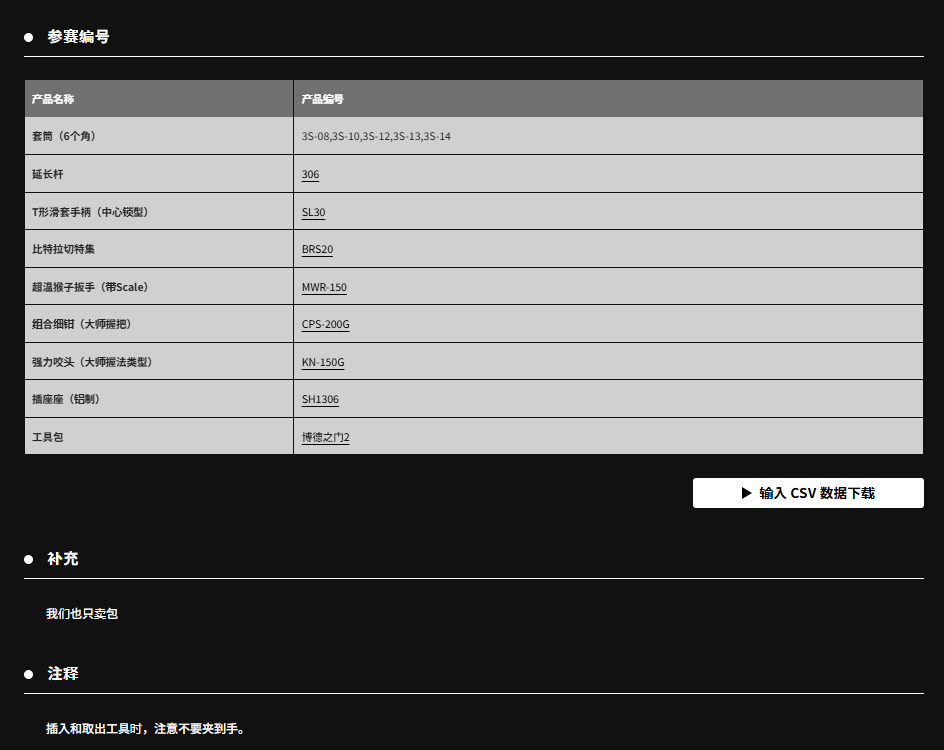The image size is (944, 750).
Task: Open the BRS20 product link
Action: point(317,249)
